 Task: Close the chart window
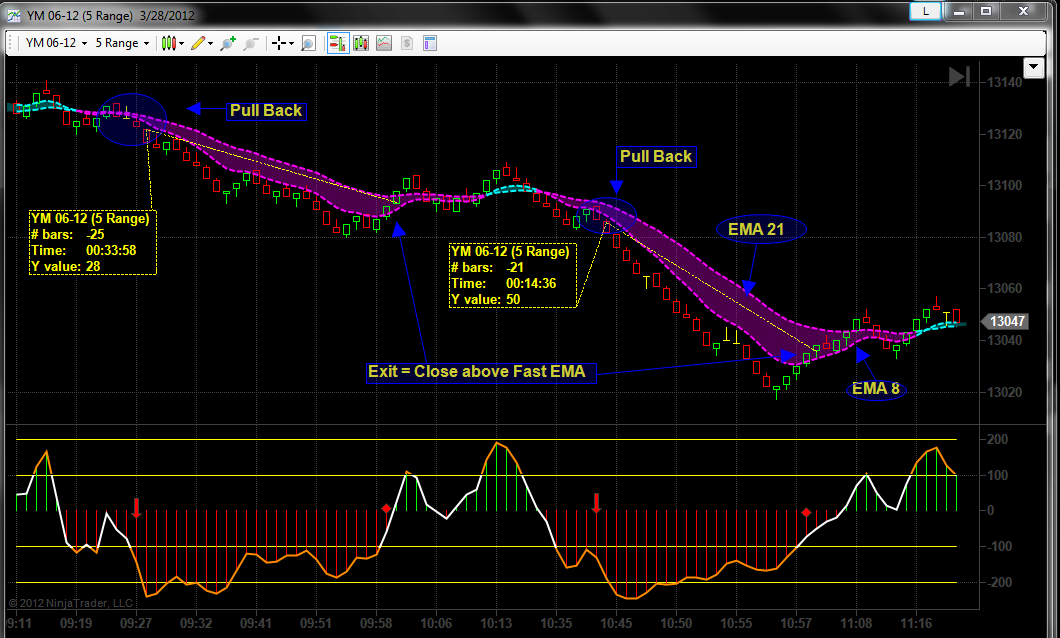tap(1023, 11)
